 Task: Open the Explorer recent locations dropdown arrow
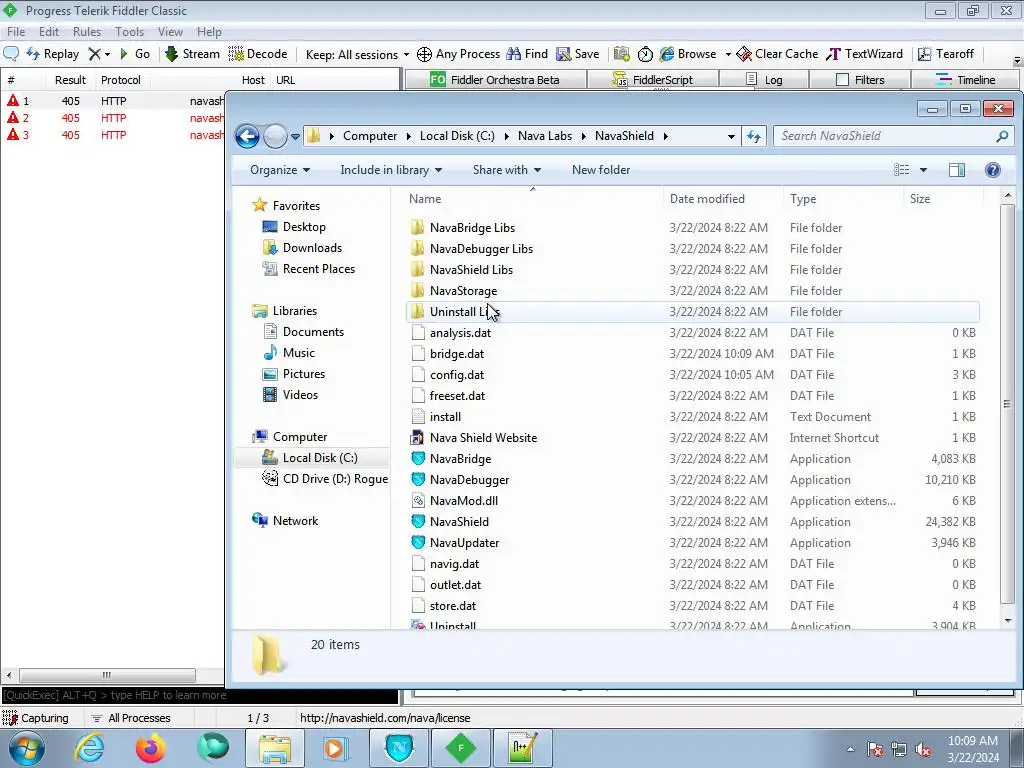tap(295, 136)
